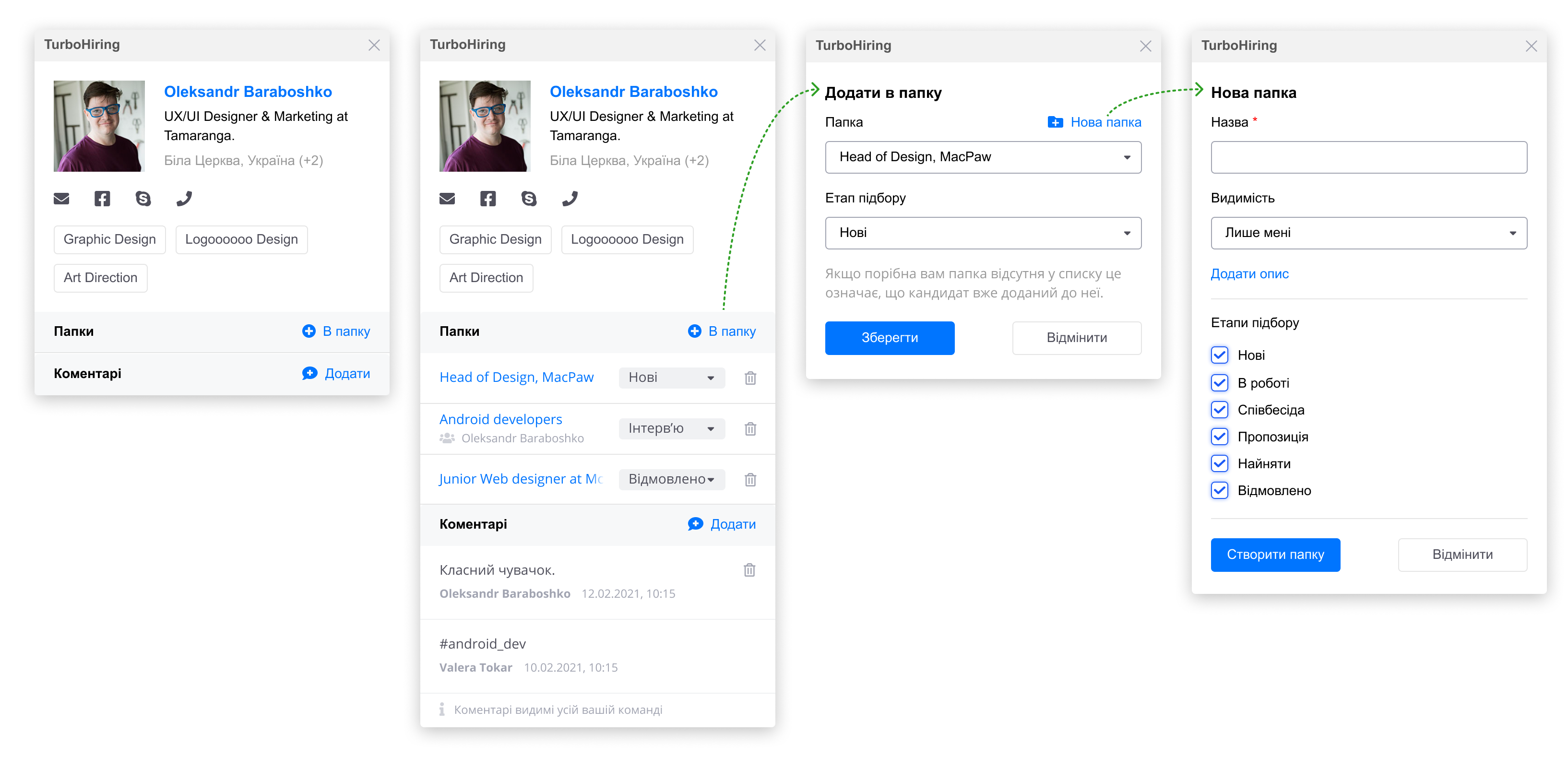Click plus icon beside 'В папку' in first panel
Screen dimensions: 1568x757
coord(309,331)
